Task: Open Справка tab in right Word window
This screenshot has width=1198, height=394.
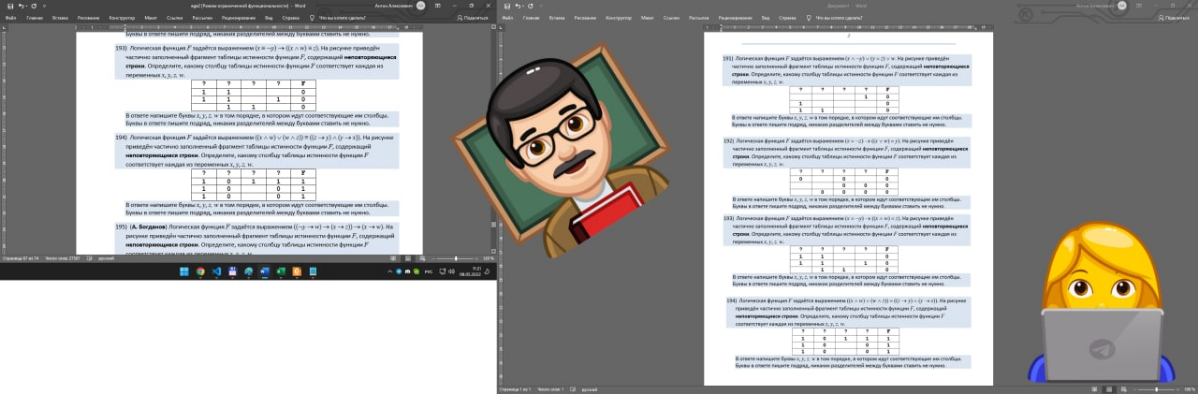Action: click(788, 18)
